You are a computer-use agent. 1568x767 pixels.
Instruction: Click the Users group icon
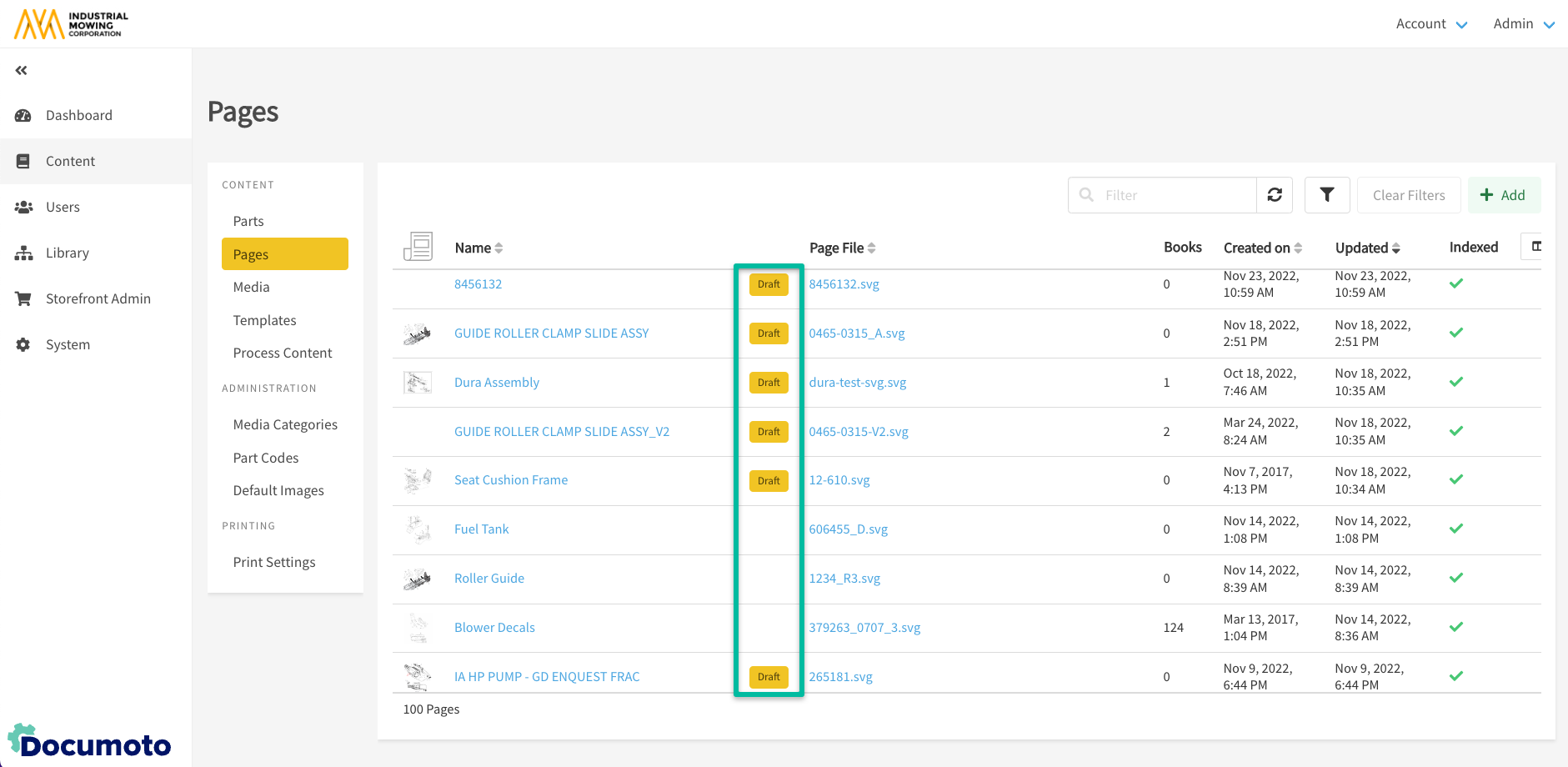pyautogui.click(x=23, y=208)
